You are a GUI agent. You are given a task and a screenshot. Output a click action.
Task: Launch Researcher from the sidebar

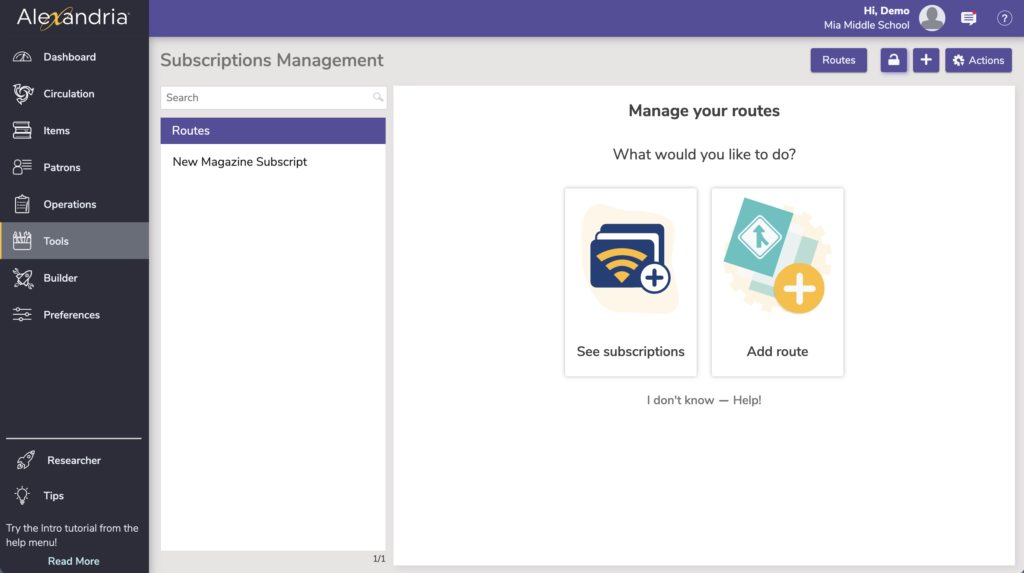(x=73, y=460)
